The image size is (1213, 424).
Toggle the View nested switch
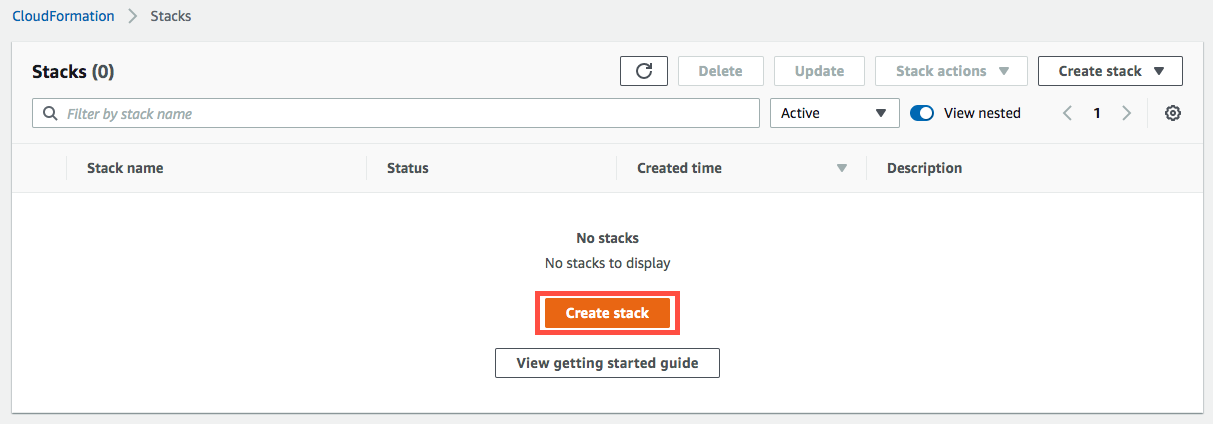pyautogui.click(x=922, y=114)
